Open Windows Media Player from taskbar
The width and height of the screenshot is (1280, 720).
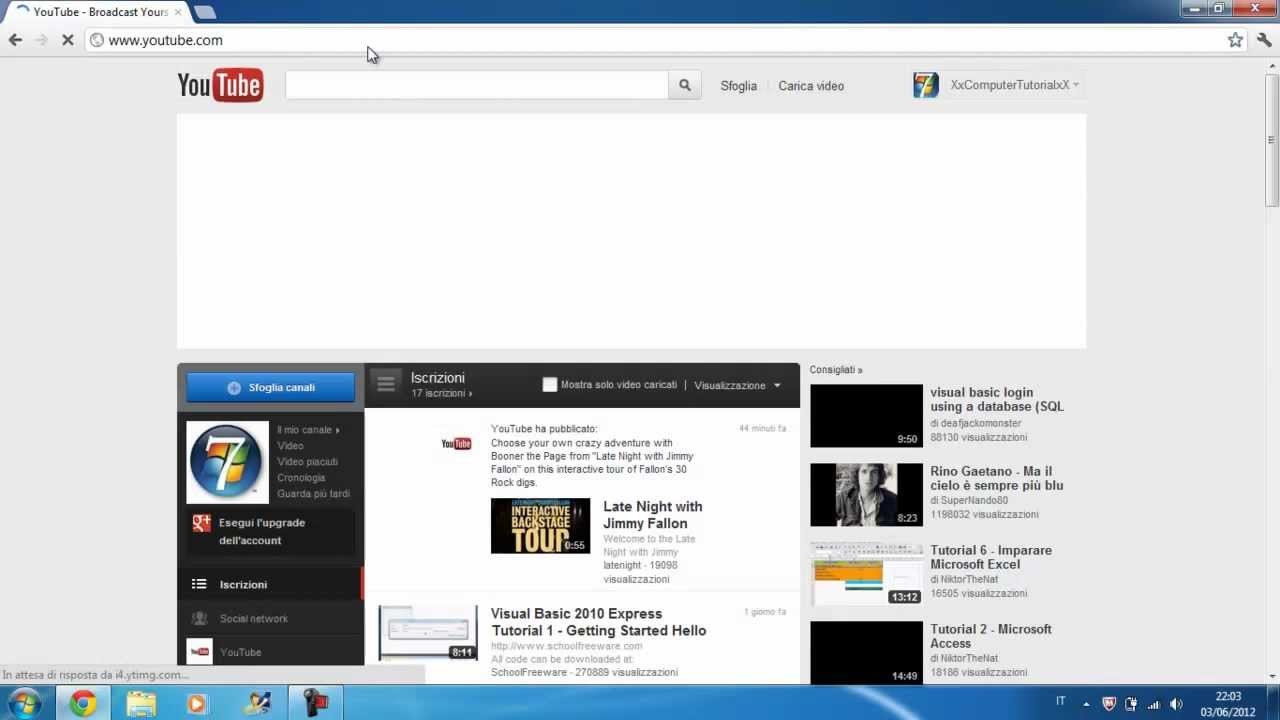[197, 703]
